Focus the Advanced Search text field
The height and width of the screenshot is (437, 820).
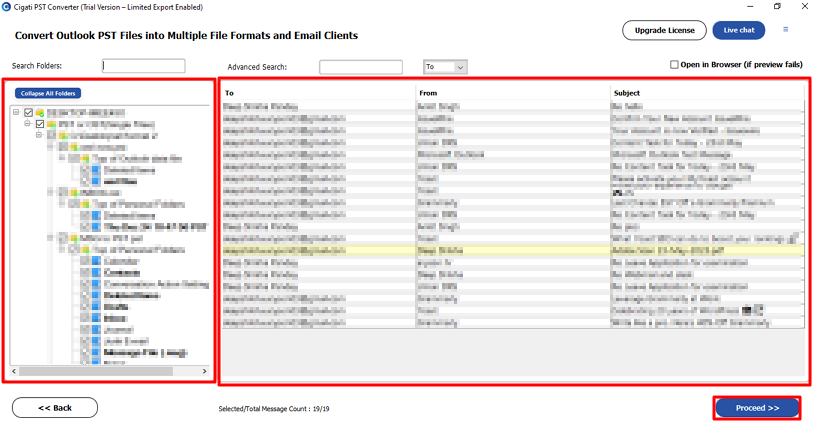pyautogui.click(x=361, y=67)
